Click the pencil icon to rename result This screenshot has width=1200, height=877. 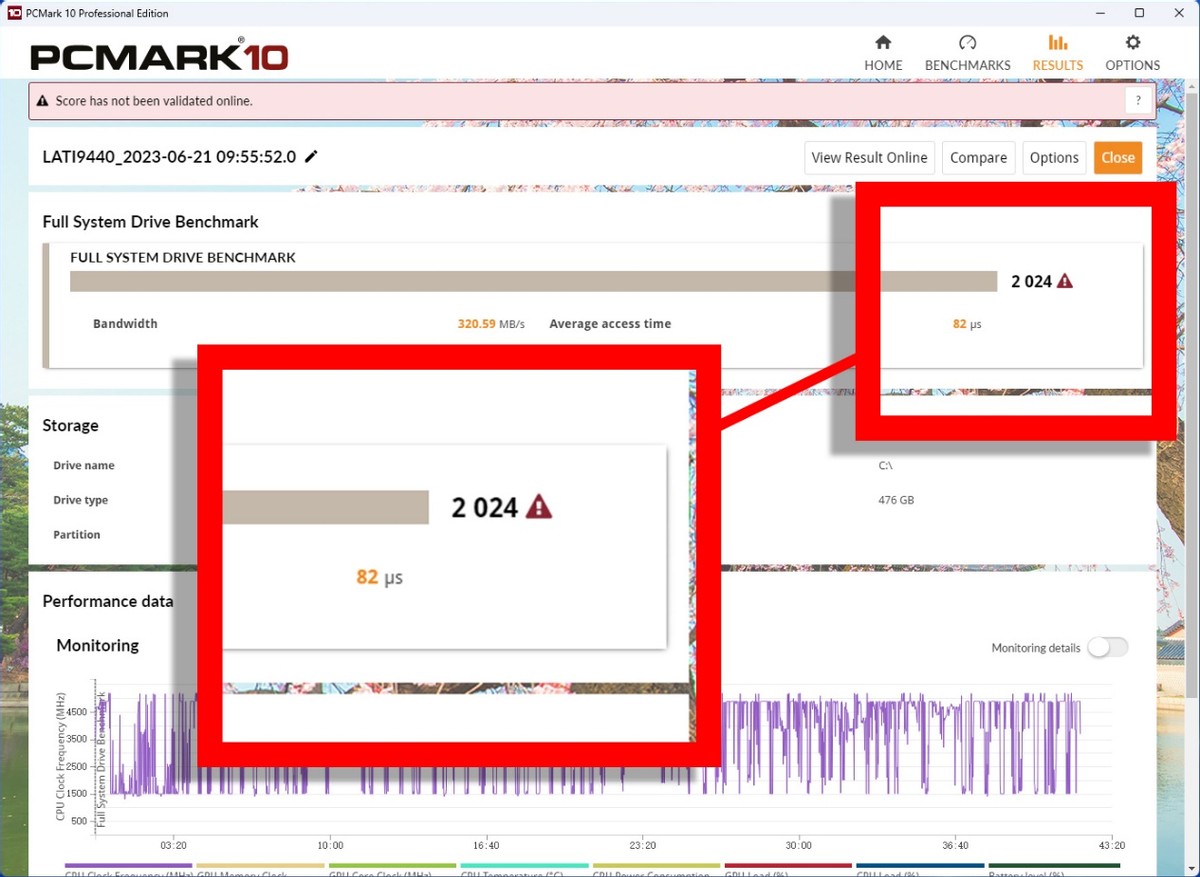tap(311, 156)
